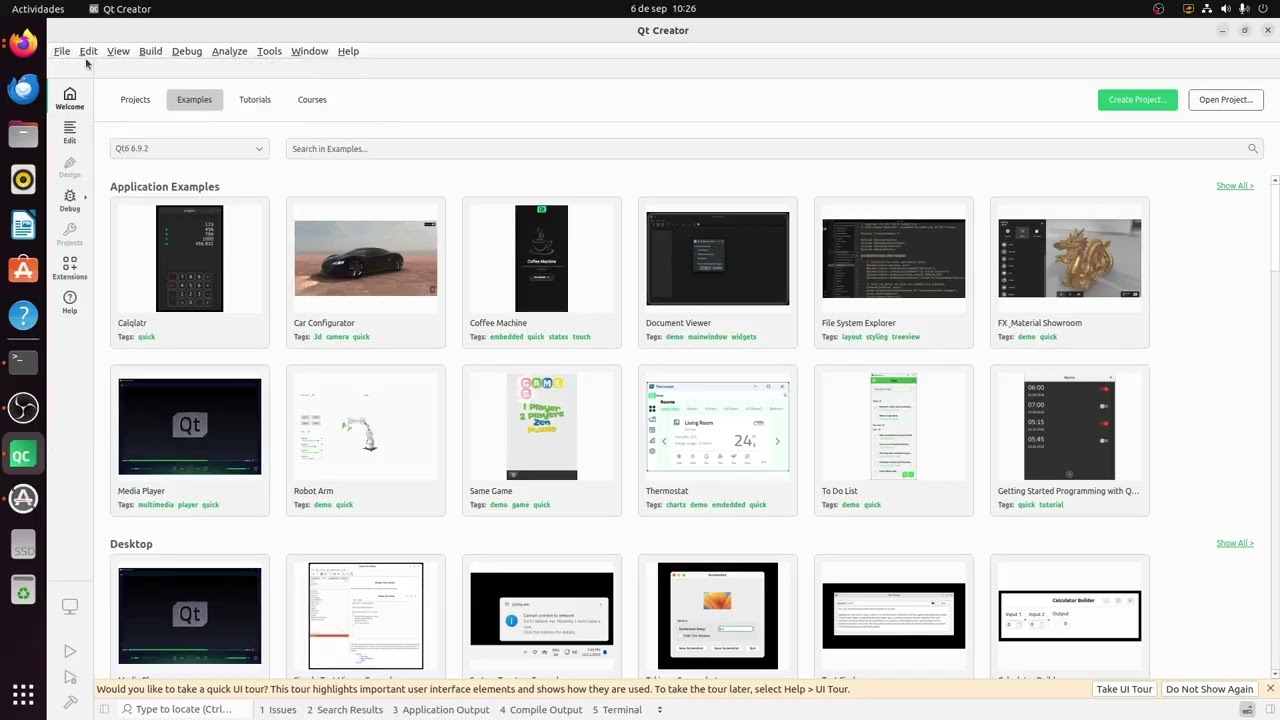Toggle the left sidebar visibility button
The width and height of the screenshot is (1280, 720).
point(104,710)
